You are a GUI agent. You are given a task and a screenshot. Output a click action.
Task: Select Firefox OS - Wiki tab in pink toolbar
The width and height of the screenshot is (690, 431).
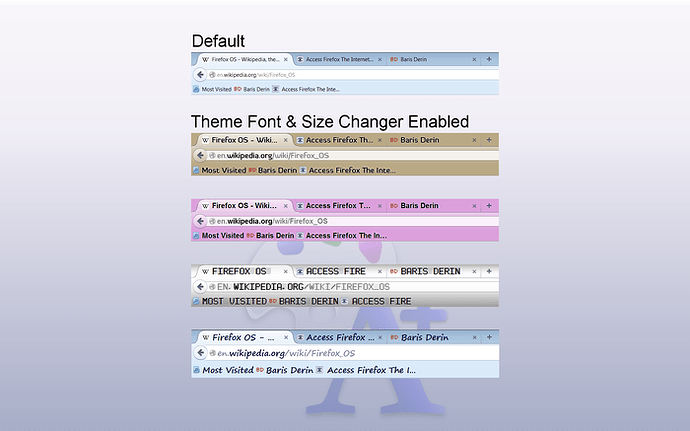pyautogui.click(x=245, y=206)
